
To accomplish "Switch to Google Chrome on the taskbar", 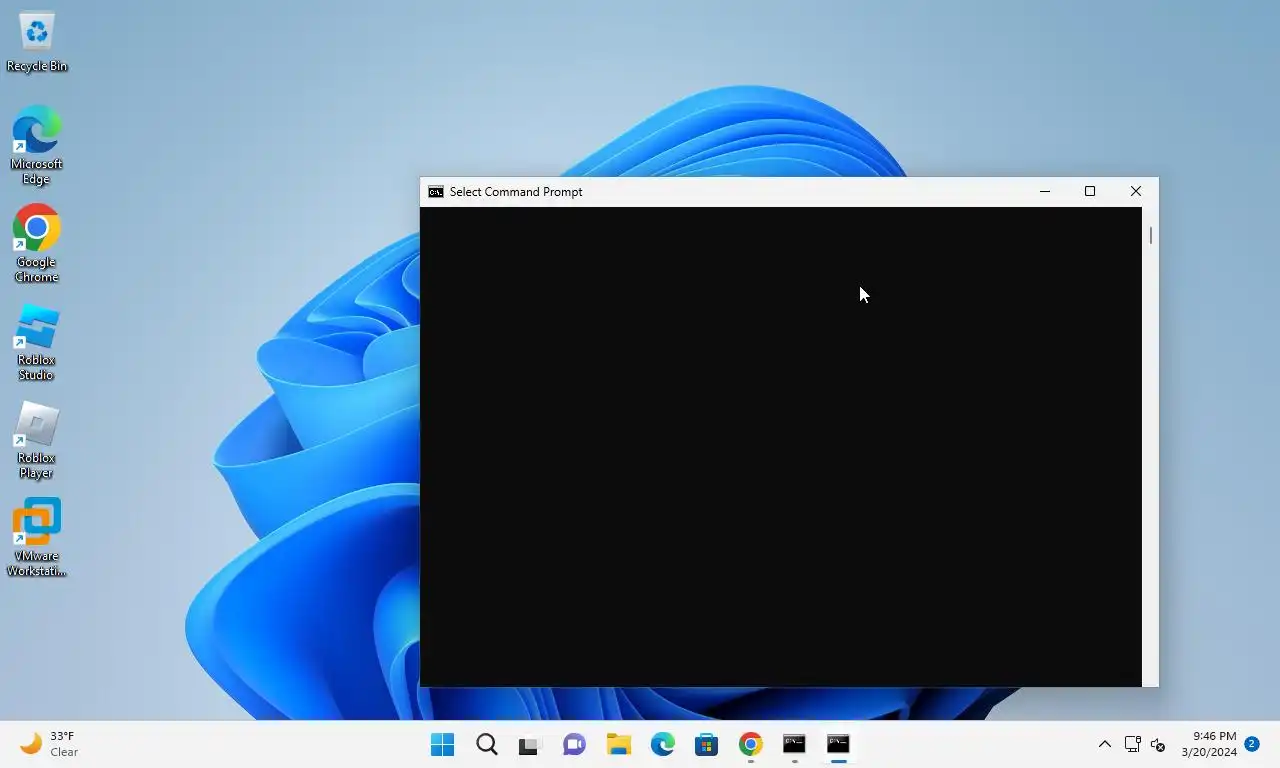I will pyautogui.click(x=750, y=744).
